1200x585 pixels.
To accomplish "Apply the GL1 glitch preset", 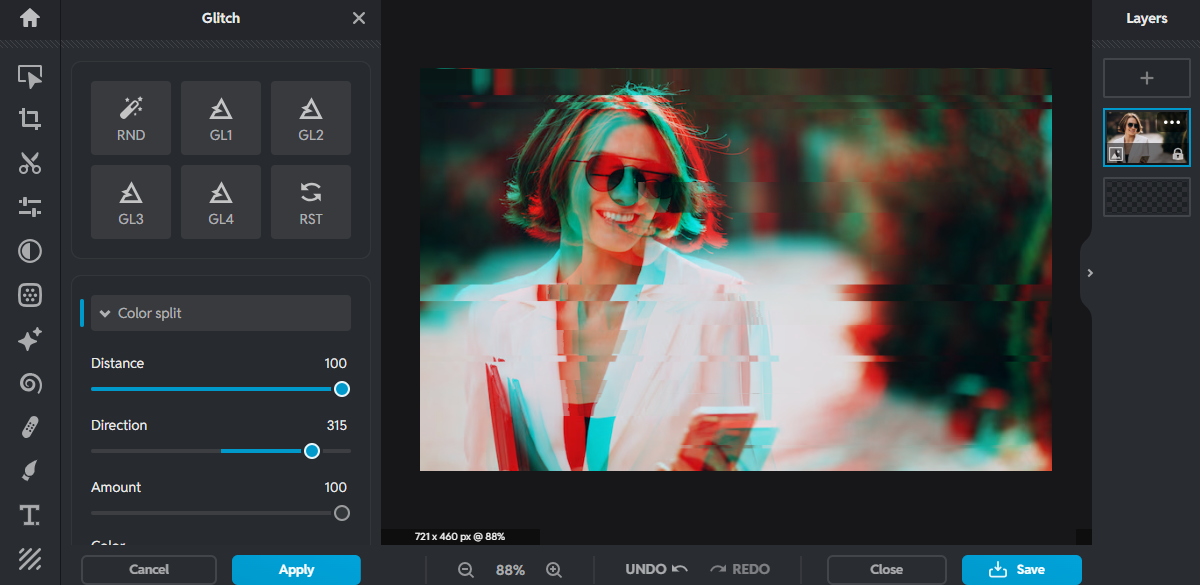I will 221,118.
